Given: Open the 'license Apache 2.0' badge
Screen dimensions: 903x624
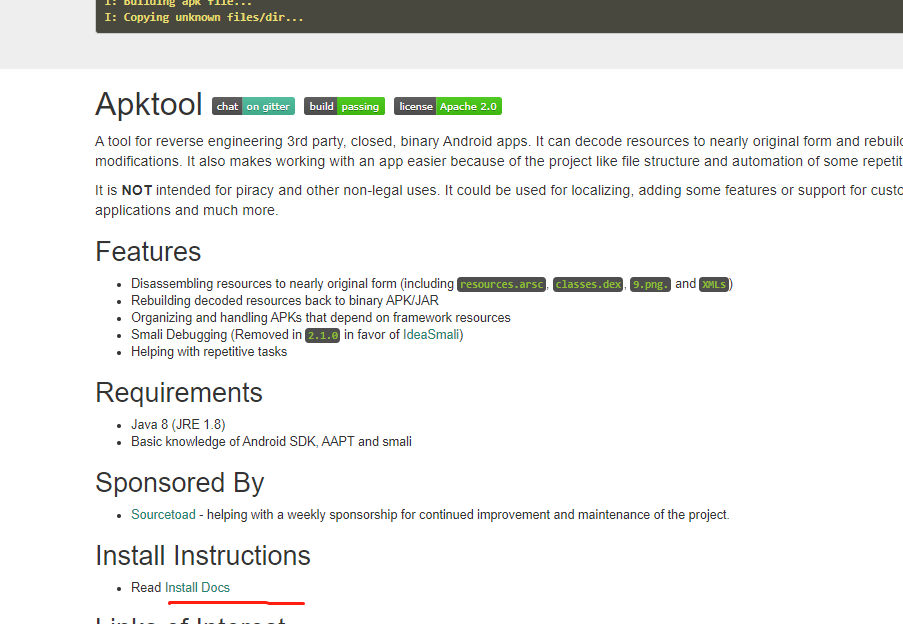Looking at the screenshot, I should coord(447,106).
